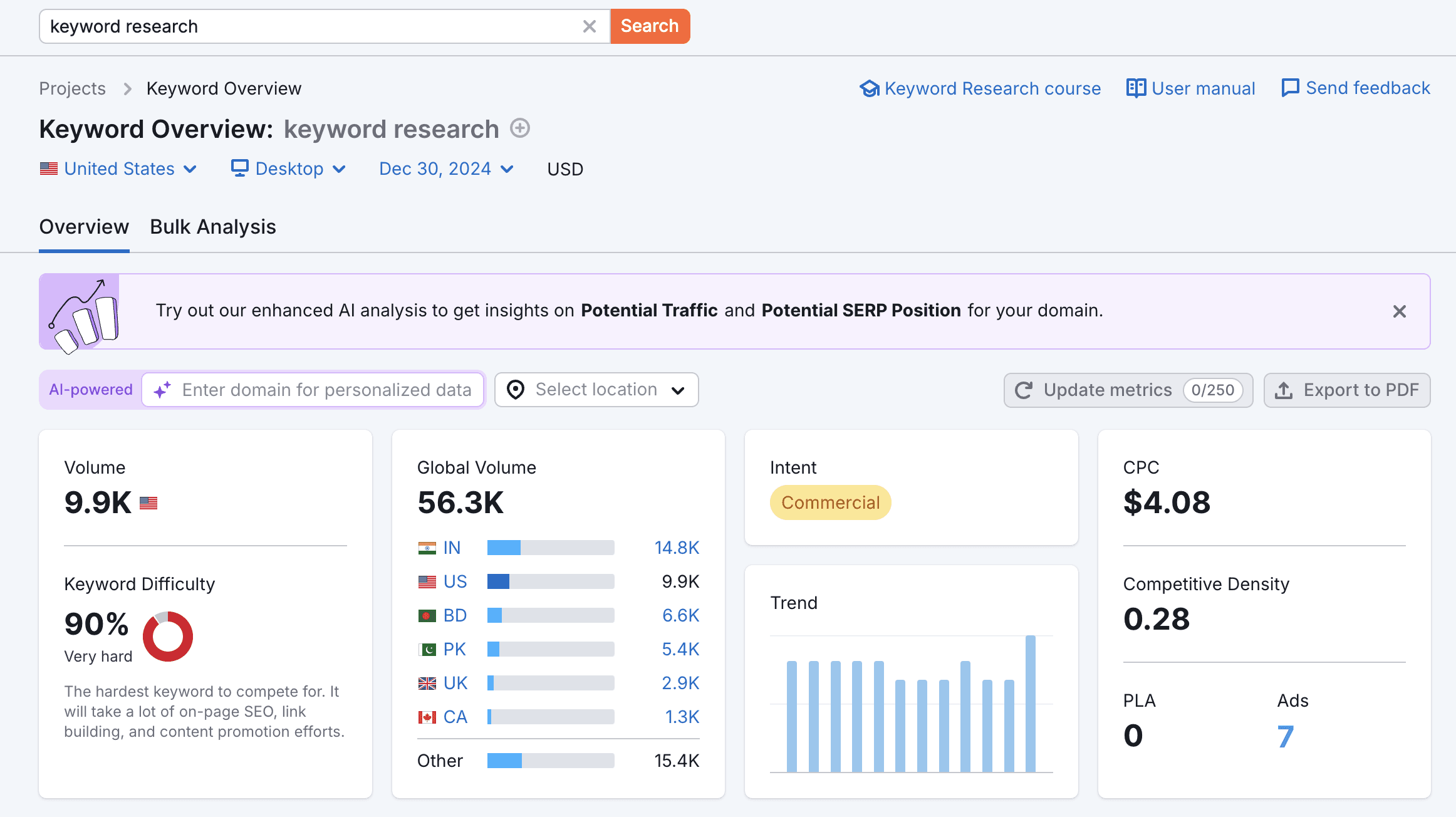Expand the United States country dropdown

(x=119, y=168)
